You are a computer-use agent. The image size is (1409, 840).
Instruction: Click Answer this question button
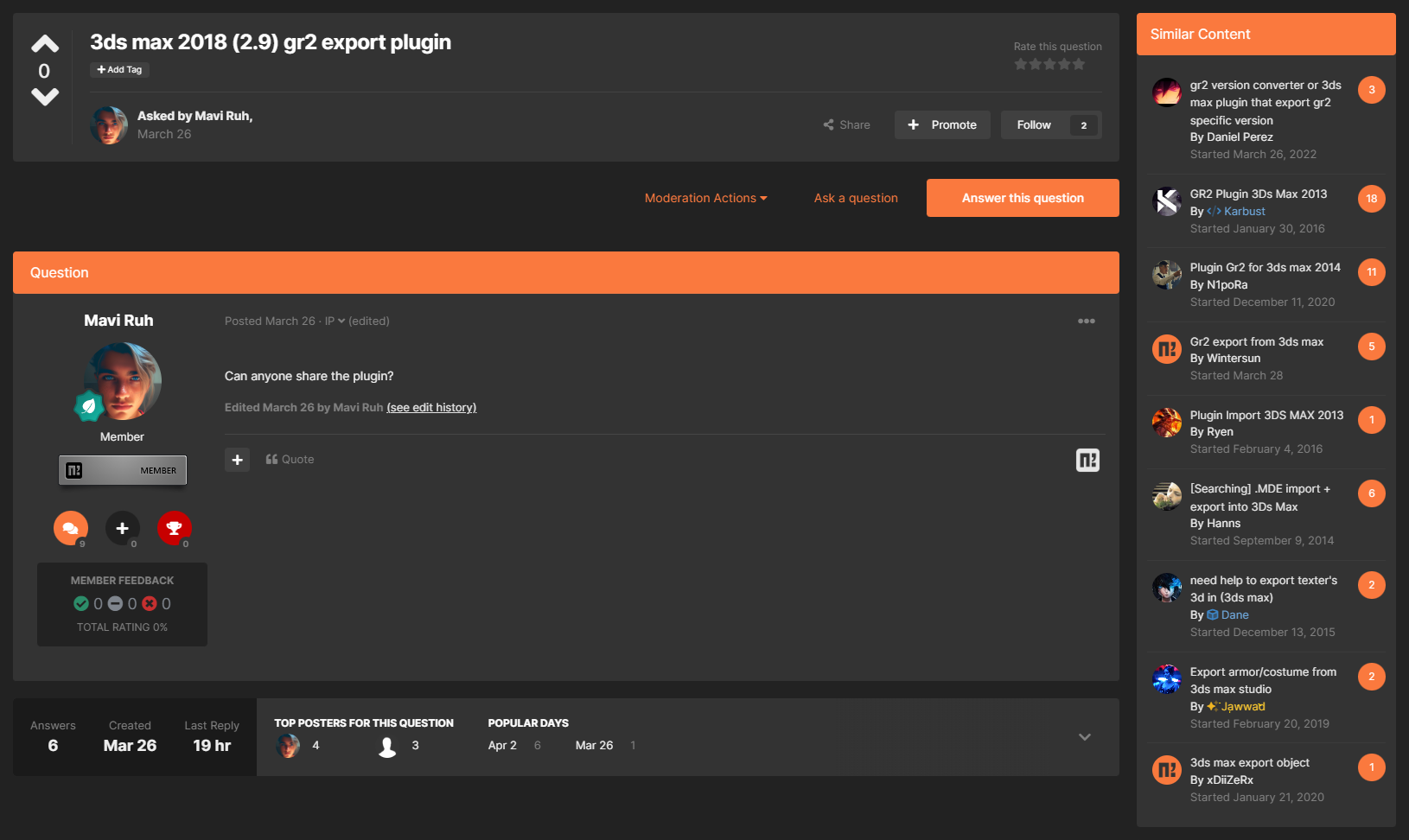(1023, 198)
